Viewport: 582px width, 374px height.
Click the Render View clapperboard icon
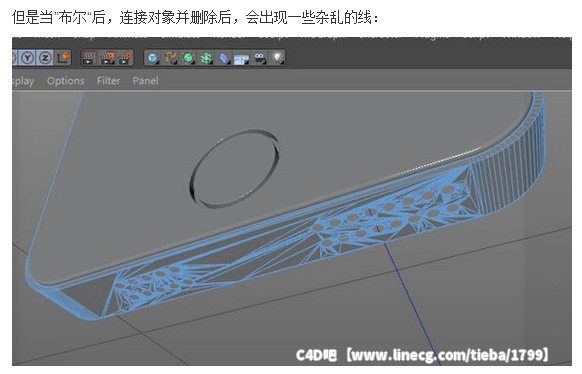[x=89, y=58]
